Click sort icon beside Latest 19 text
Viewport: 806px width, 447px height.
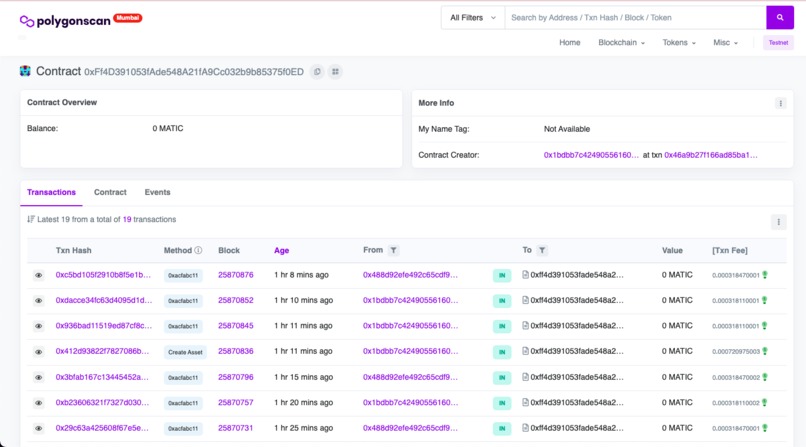click(x=30, y=219)
